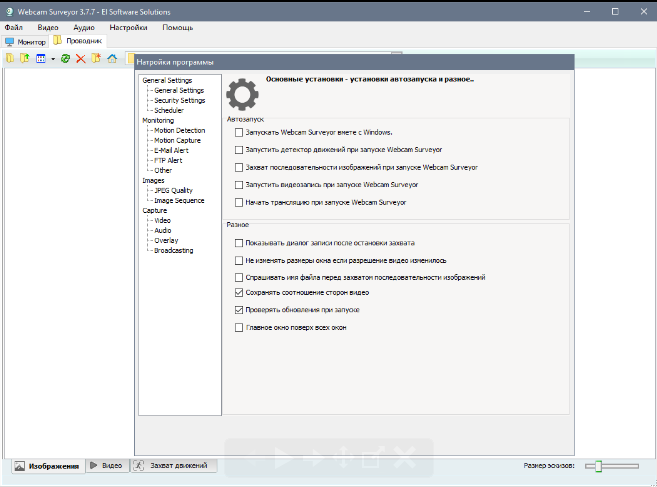Switch to the Захват движений bottom tab
The width and height of the screenshot is (657, 487).
173,466
